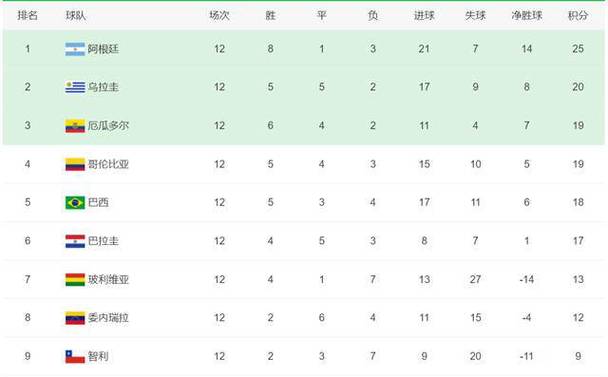The width and height of the screenshot is (608, 377).
Task: Open the 巴西 team link
Action: coord(98,202)
